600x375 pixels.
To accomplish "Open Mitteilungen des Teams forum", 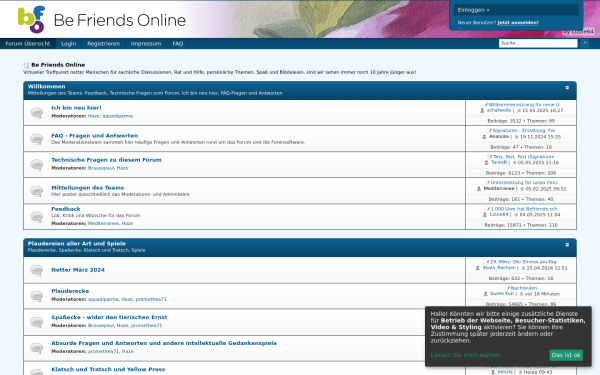I will (88, 188).
